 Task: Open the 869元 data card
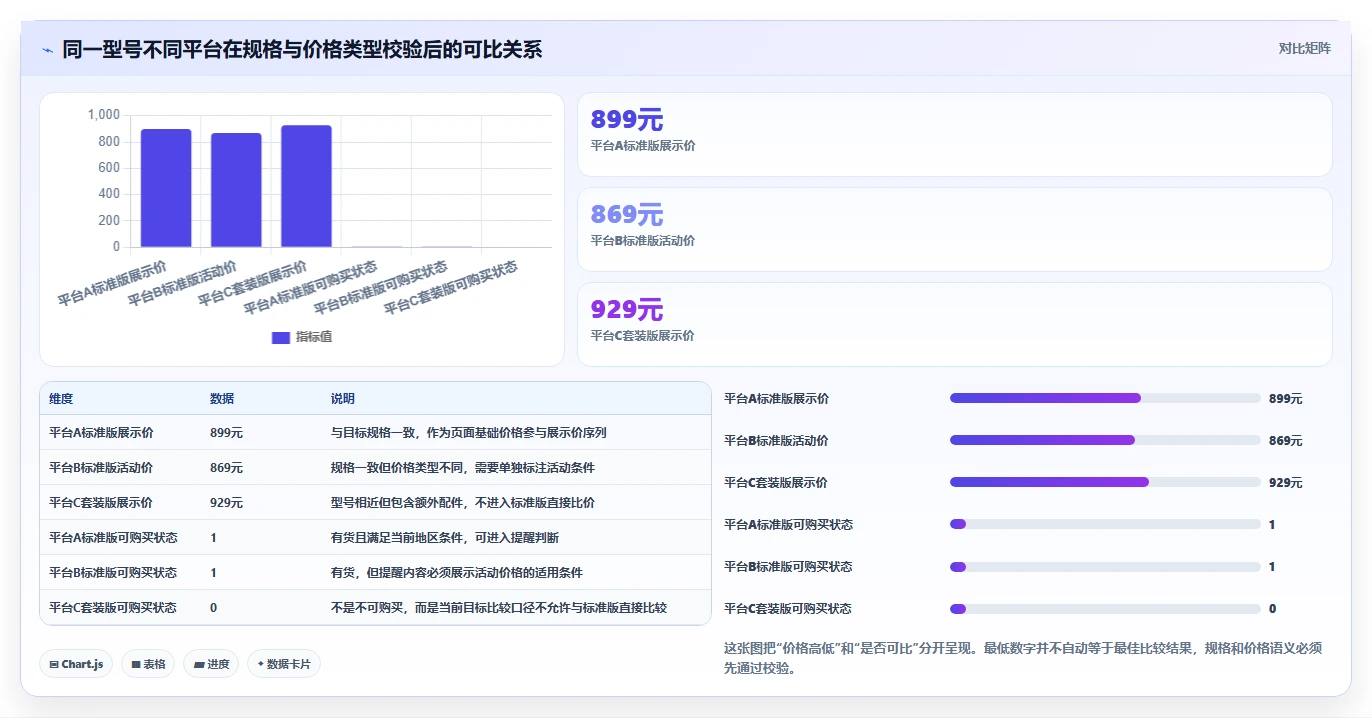point(955,230)
